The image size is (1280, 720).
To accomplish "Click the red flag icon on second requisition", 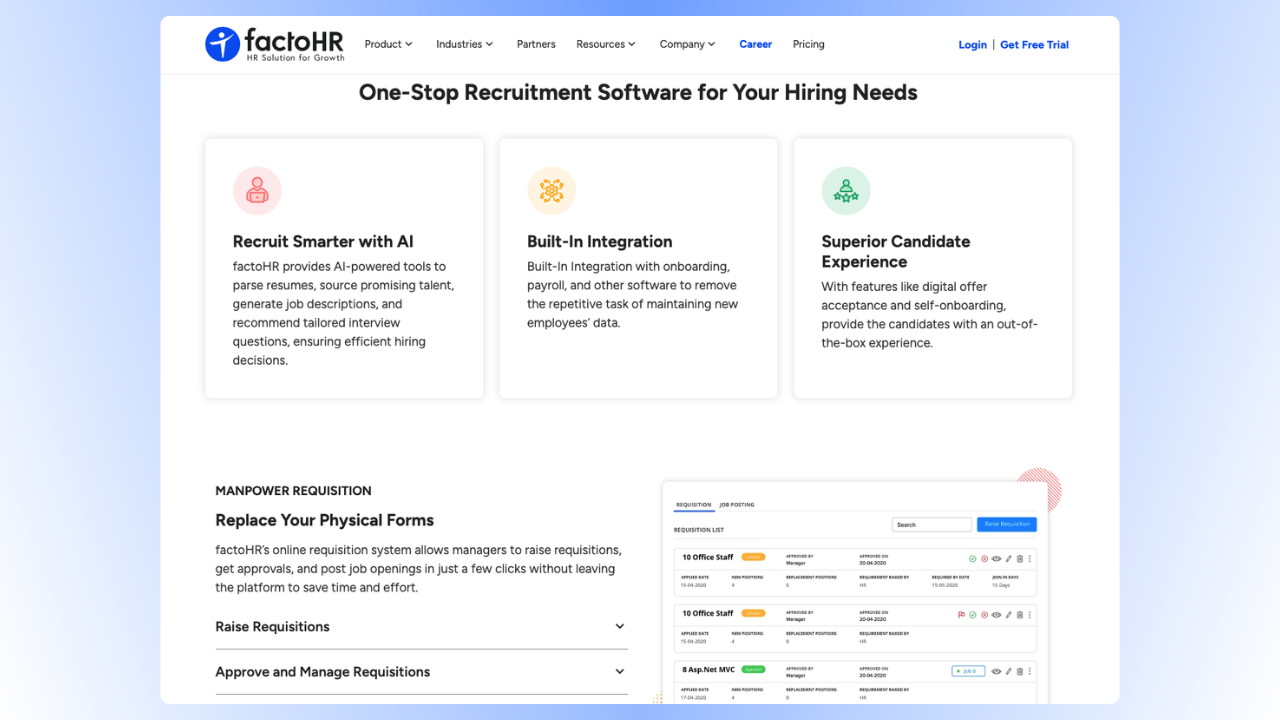I will point(960,614).
